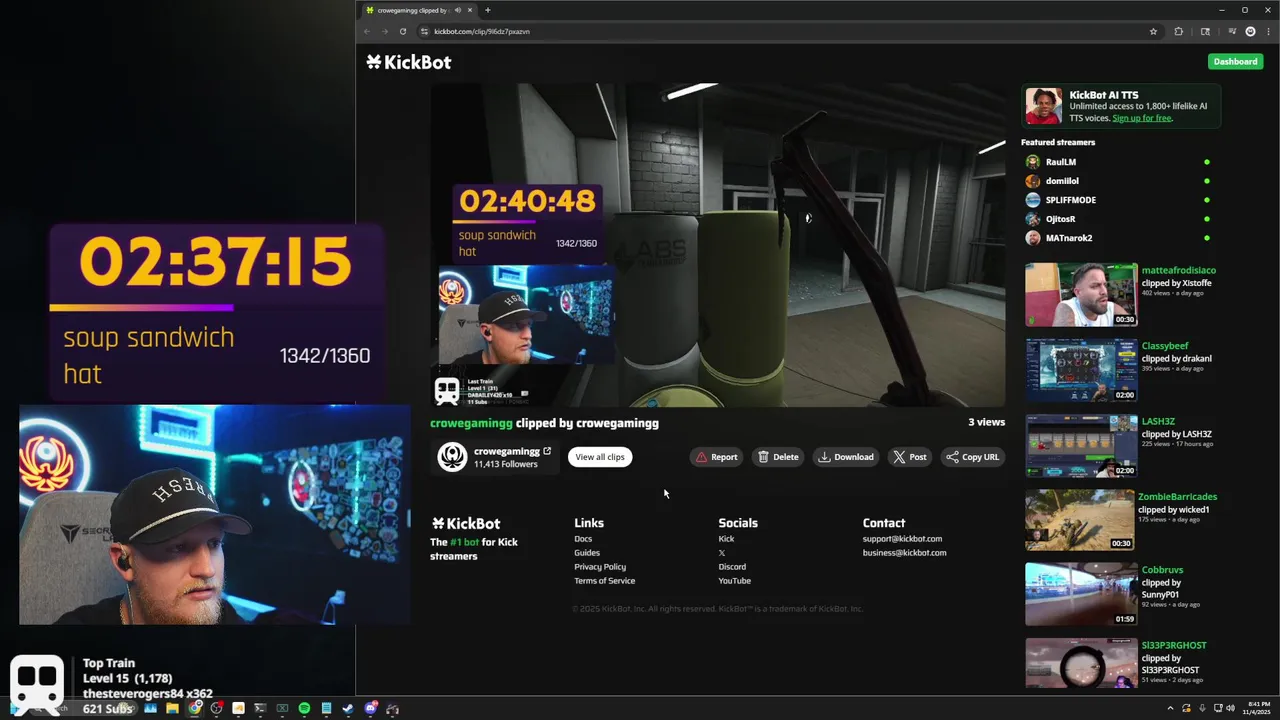Open the Docs footer link
Image resolution: width=1280 pixels, height=720 pixels.
coord(583,539)
